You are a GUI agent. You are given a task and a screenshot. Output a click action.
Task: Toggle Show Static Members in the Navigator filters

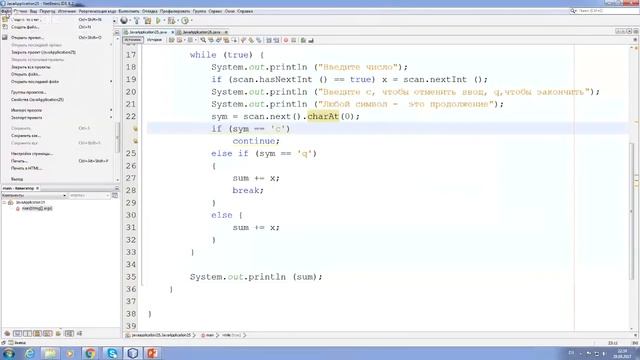(28, 333)
